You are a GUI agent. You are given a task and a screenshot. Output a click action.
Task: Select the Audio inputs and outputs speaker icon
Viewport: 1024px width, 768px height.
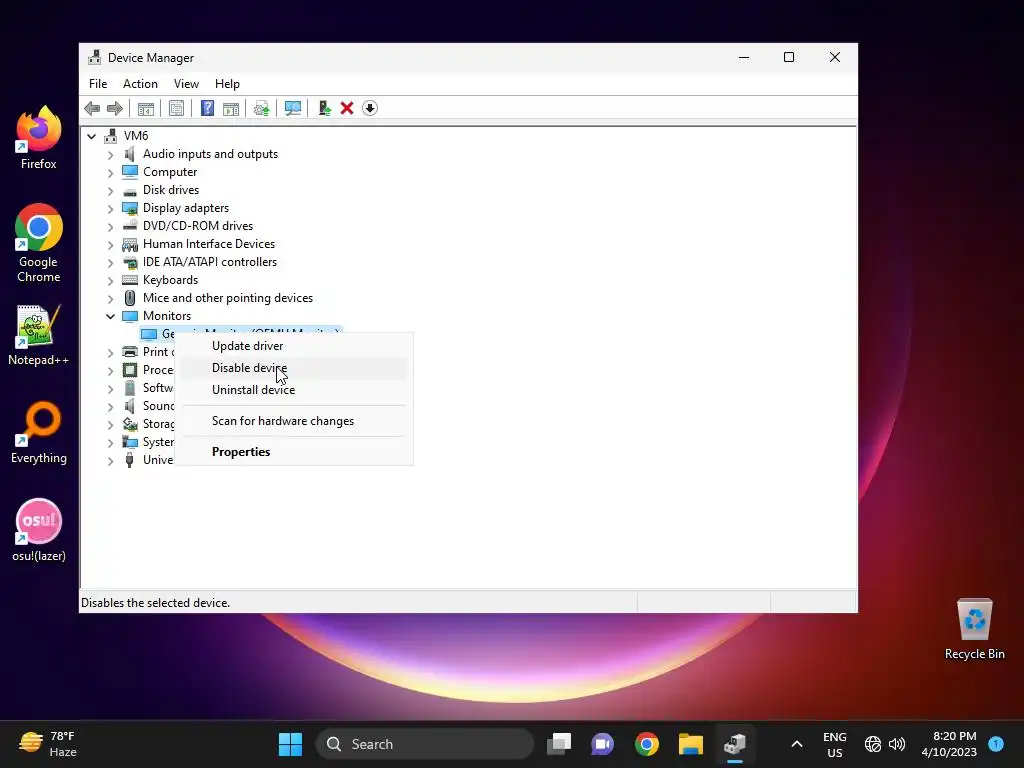pyautogui.click(x=130, y=154)
